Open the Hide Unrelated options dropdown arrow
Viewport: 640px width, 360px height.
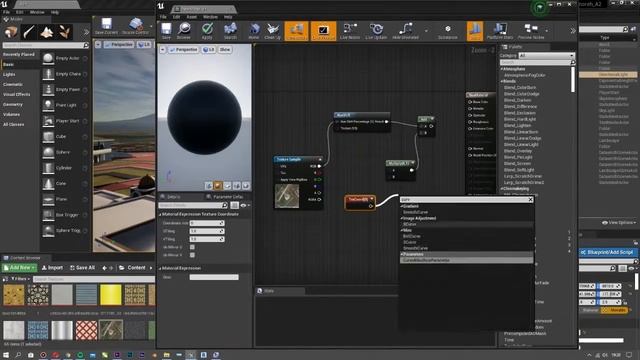coord(427,31)
